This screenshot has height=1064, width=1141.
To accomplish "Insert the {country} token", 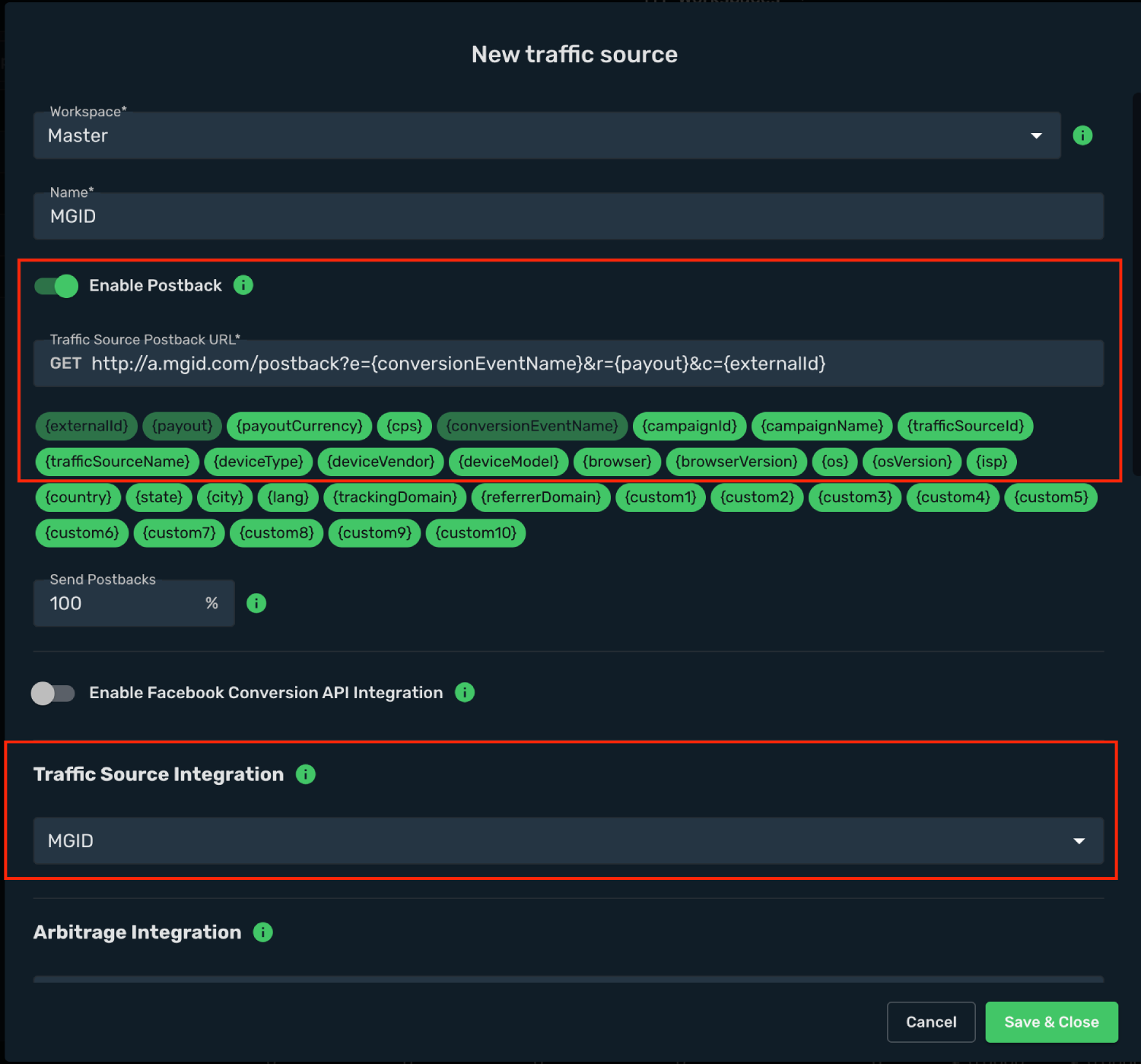I will 78,497.
